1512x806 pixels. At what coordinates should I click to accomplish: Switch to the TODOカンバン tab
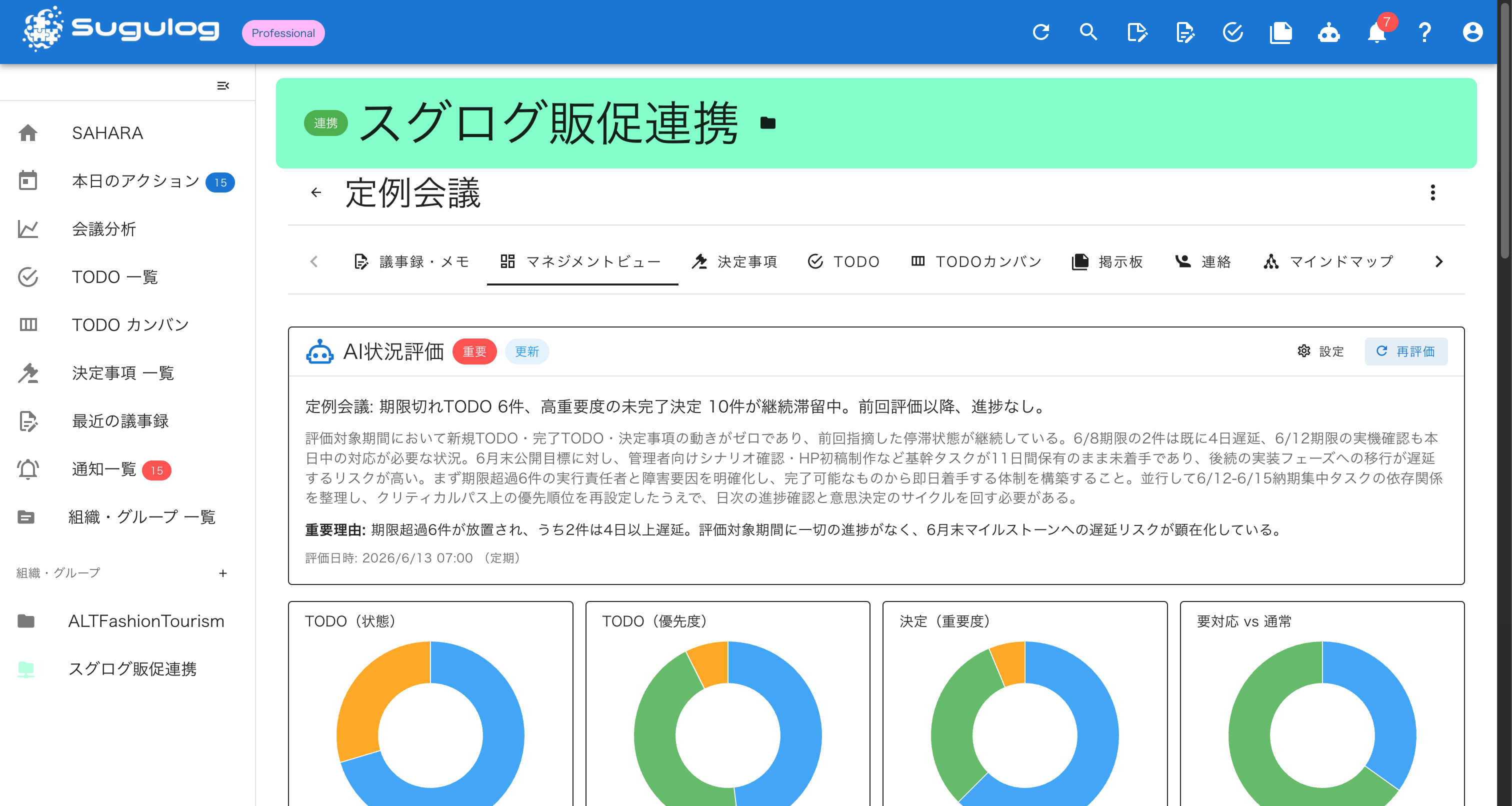click(x=976, y=262)
